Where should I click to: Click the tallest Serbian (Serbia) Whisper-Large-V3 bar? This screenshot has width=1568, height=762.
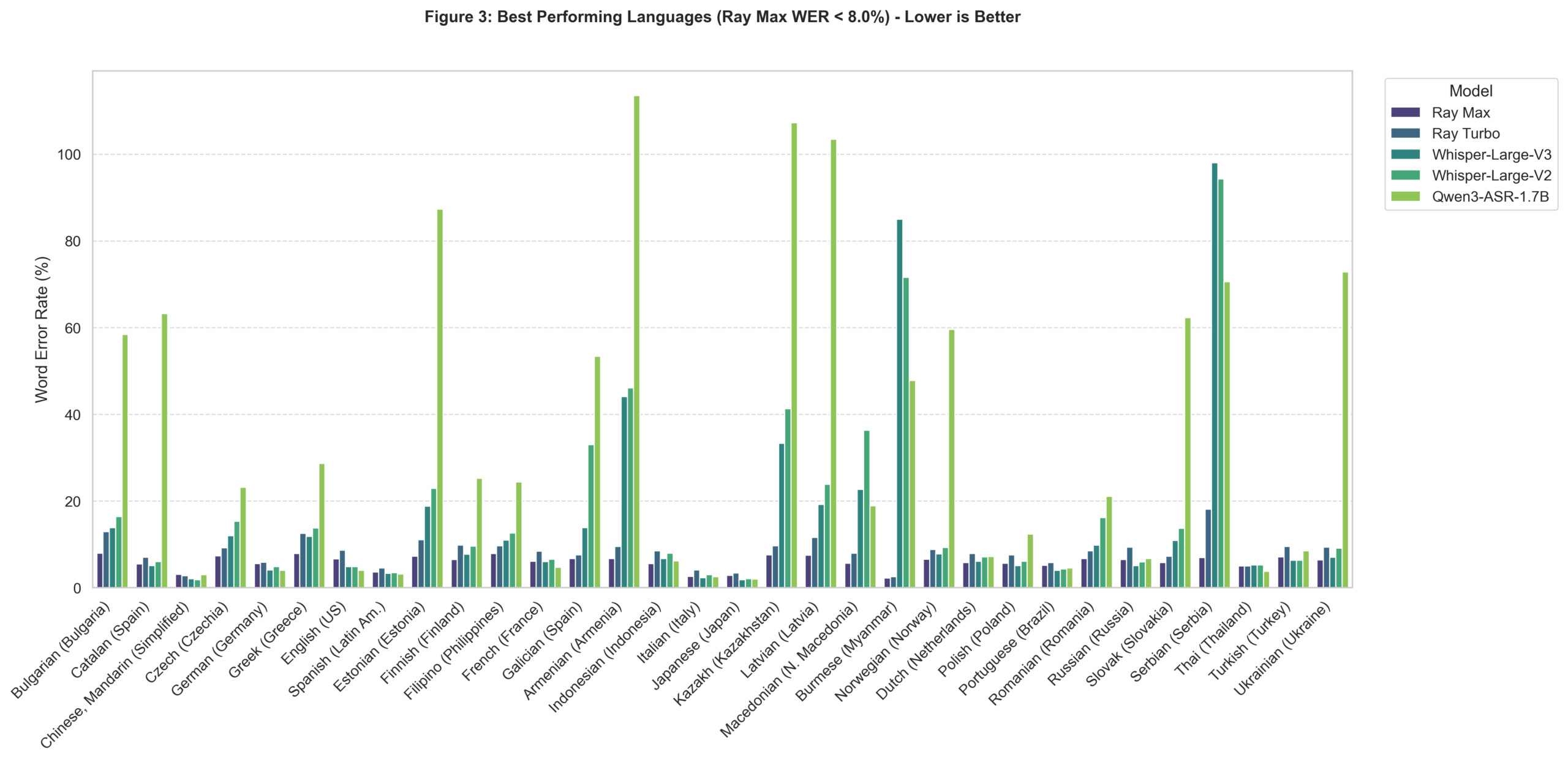[x=1214, y=375]
